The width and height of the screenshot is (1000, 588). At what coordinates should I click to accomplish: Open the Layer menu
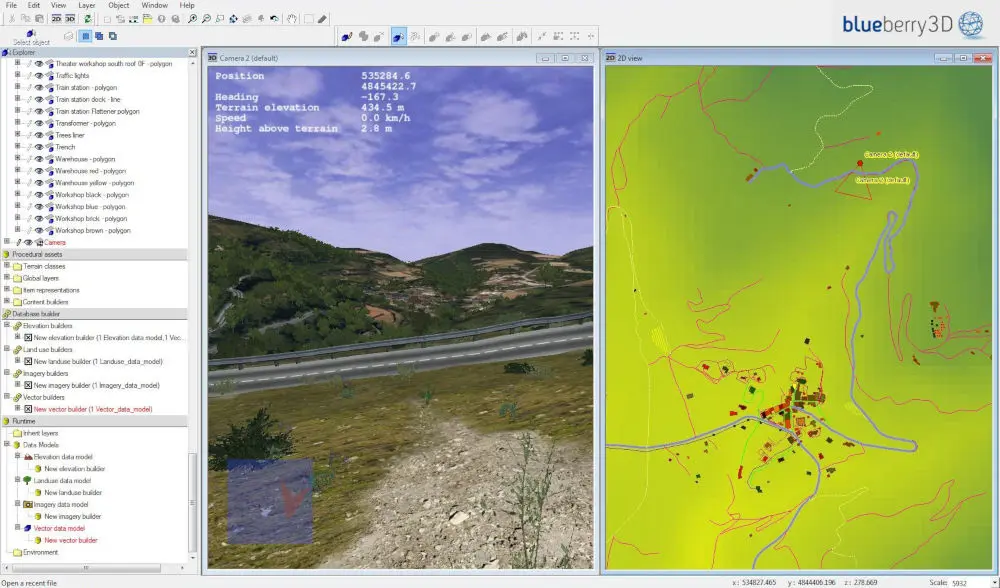[x=86, y=5]
